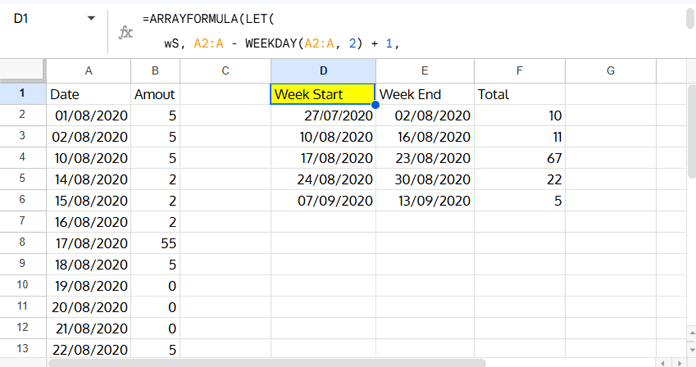Click the select-all corner box
Screen dimensions: 696x367
point(23,71)
